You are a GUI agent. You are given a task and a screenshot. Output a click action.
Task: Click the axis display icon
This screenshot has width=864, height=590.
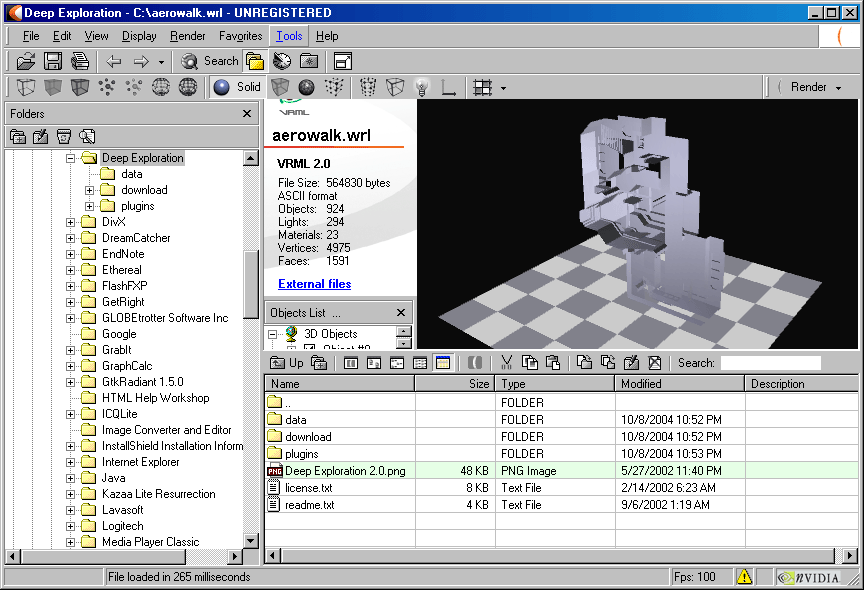point(449,87)
